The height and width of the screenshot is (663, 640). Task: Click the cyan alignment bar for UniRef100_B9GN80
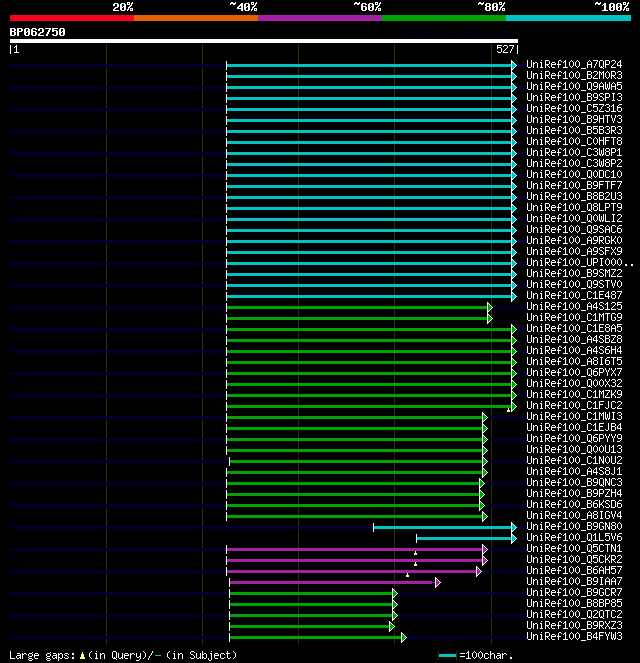[443, 527]
